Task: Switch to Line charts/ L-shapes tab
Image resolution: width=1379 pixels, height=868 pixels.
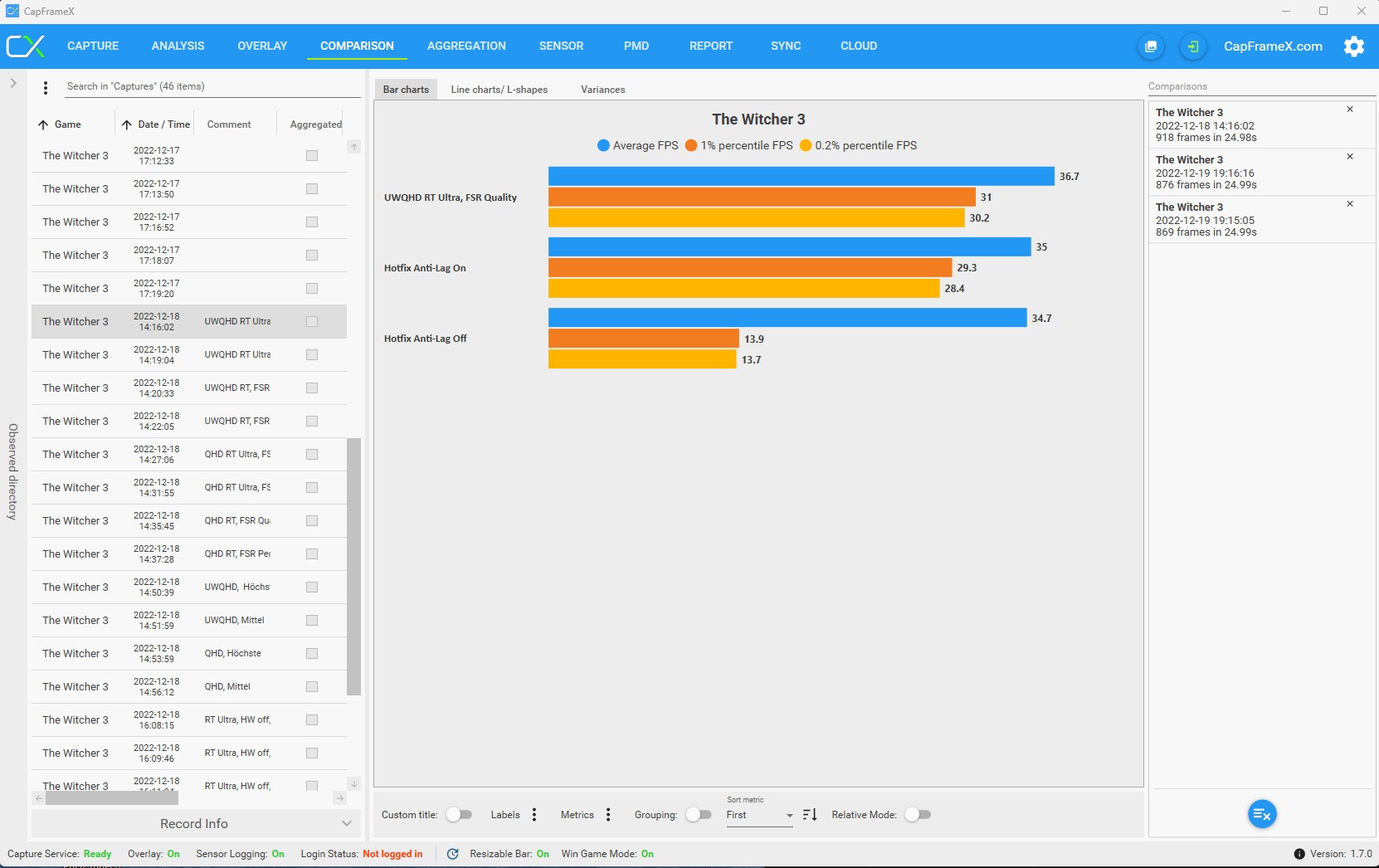Action: [x=499, y=90]
